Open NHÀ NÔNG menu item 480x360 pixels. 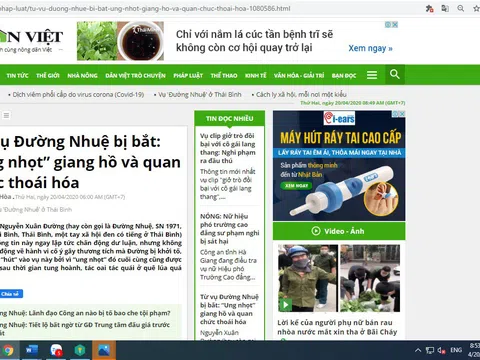82,75
